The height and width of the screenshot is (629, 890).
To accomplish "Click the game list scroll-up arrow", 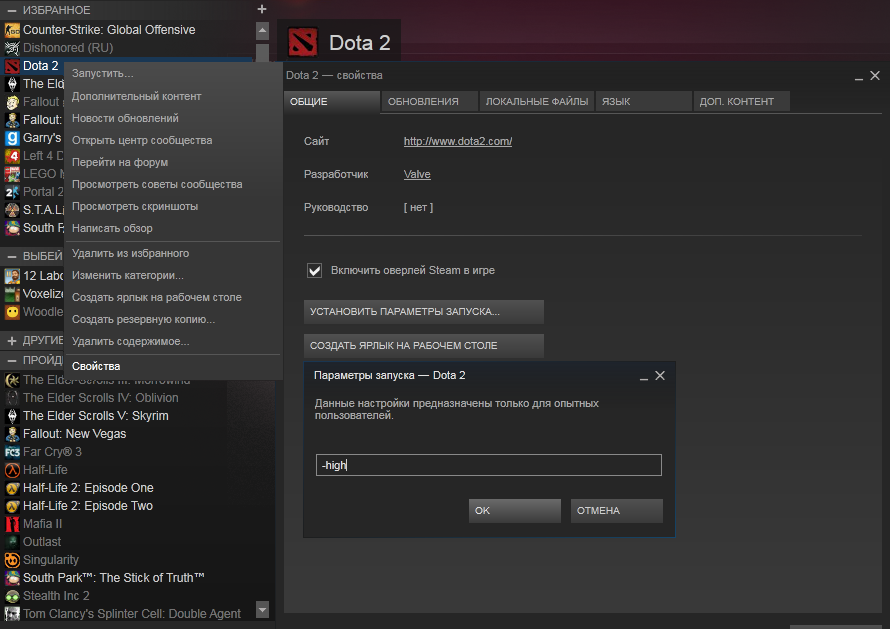I will (262, 31).
